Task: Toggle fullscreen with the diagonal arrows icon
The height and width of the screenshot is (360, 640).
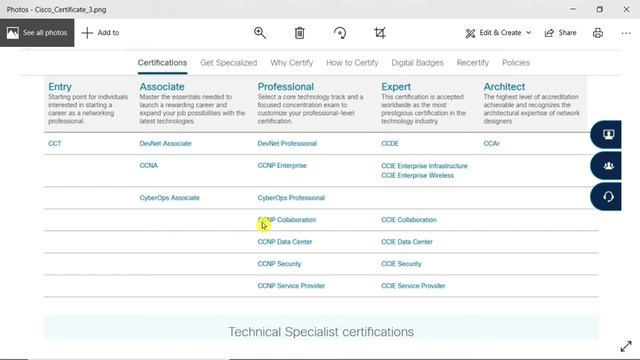Action: pyautogui.click(x=626, y=346)
